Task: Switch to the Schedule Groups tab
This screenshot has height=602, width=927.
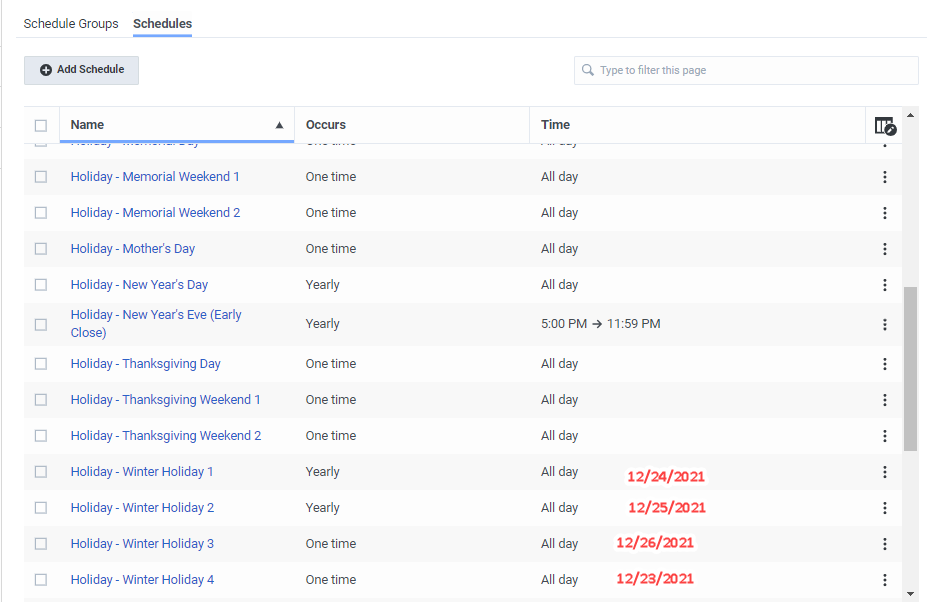Action: 71,24
